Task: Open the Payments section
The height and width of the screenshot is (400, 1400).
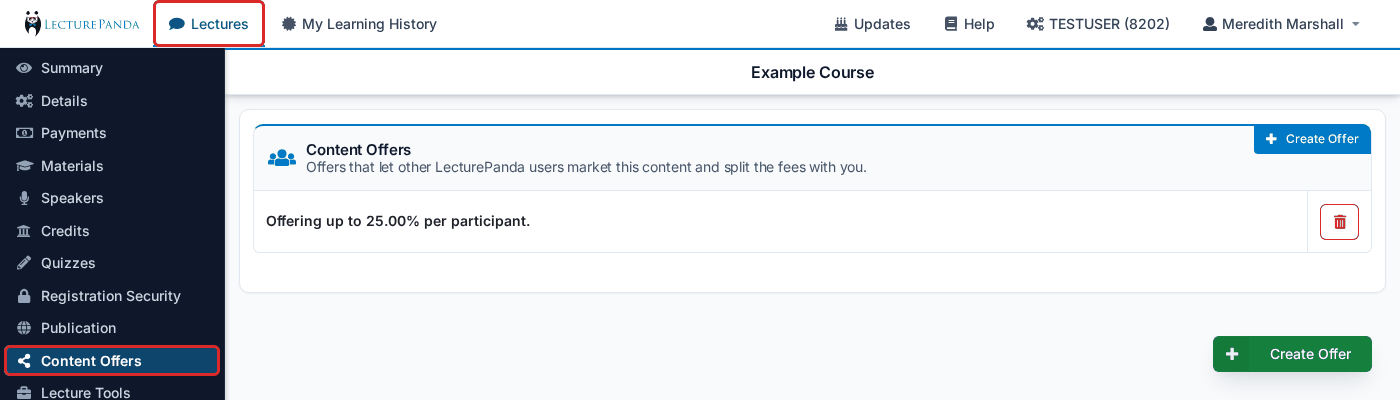Action: tap(112, 133)
